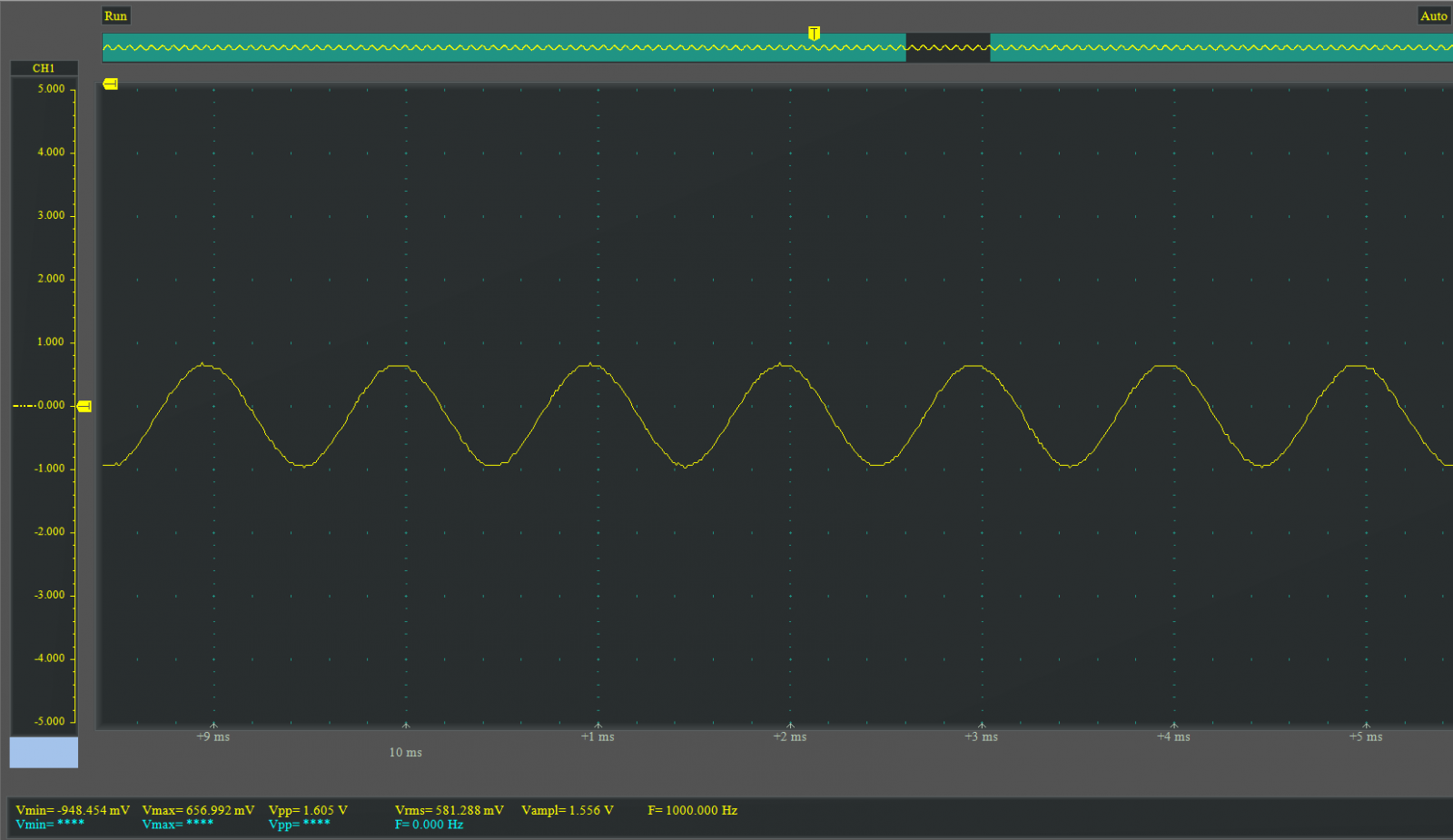Click the Vmax= 656.992 mV measurement
The width and height of the screenshot is (1453, 840).
coord(198,810)
